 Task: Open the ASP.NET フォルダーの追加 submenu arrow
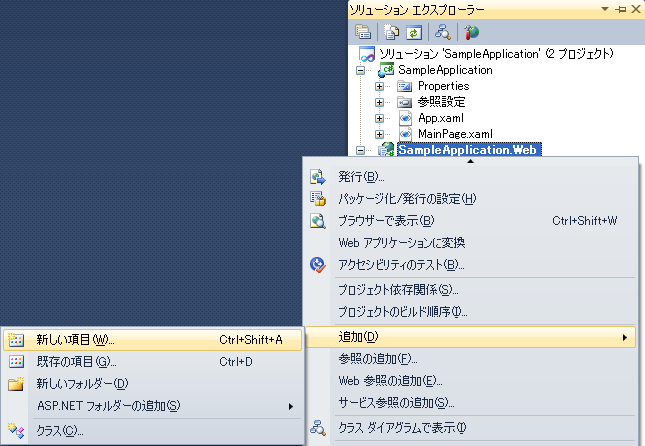(x=291, y=407)
